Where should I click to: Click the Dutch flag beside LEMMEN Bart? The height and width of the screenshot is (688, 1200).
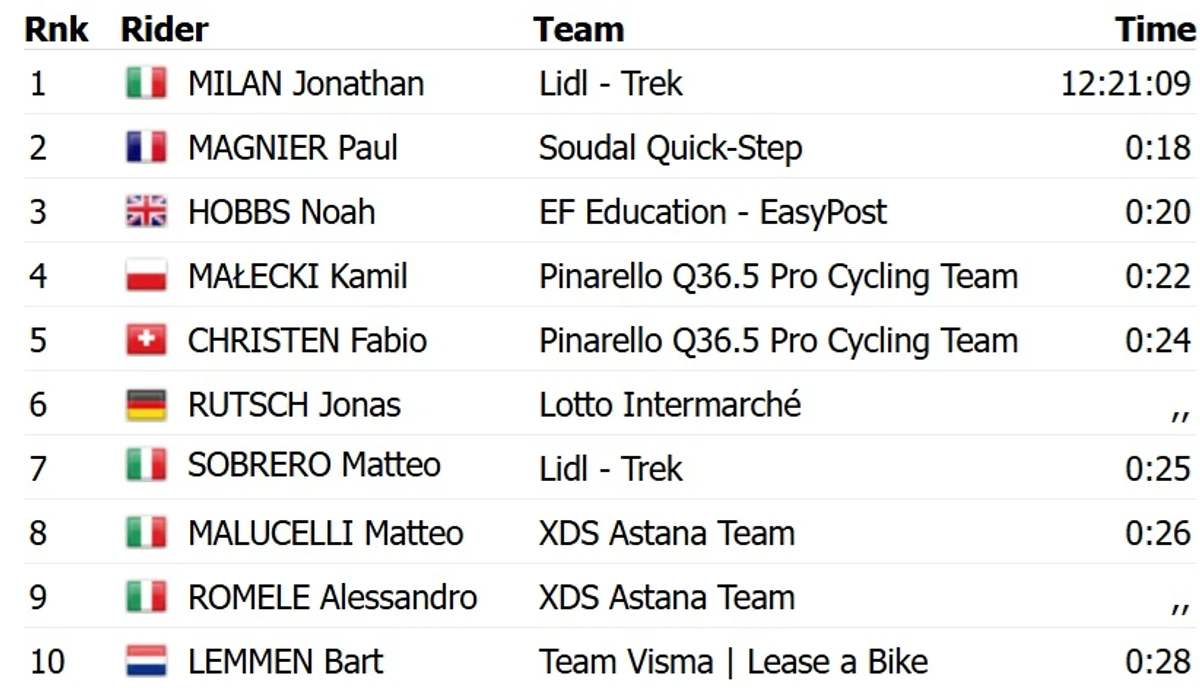146,662
